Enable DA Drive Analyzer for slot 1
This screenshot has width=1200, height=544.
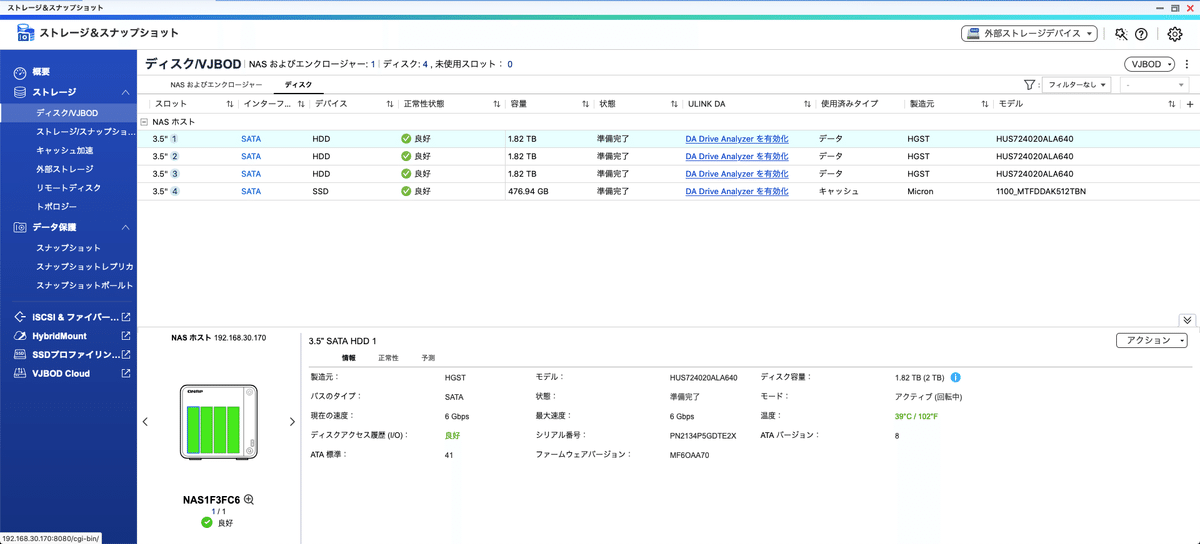pyautogui.click(x=736, y=139)
